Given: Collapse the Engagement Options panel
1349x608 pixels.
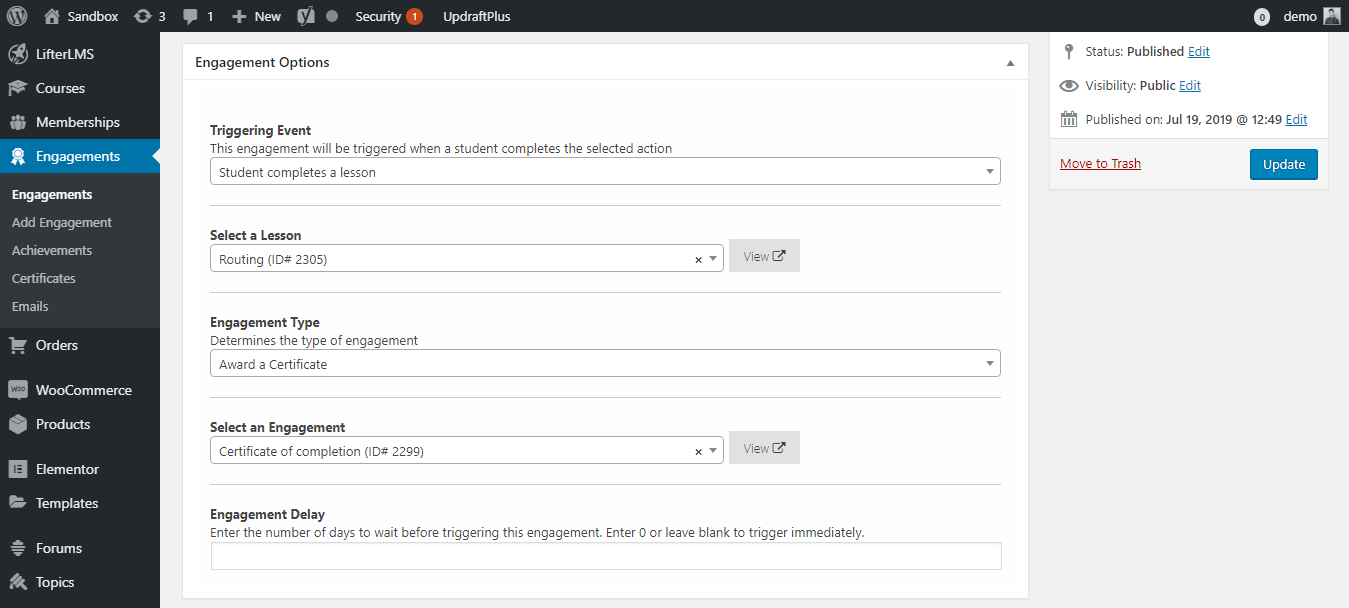Looking at the screenshot, I should [1010, 62].
